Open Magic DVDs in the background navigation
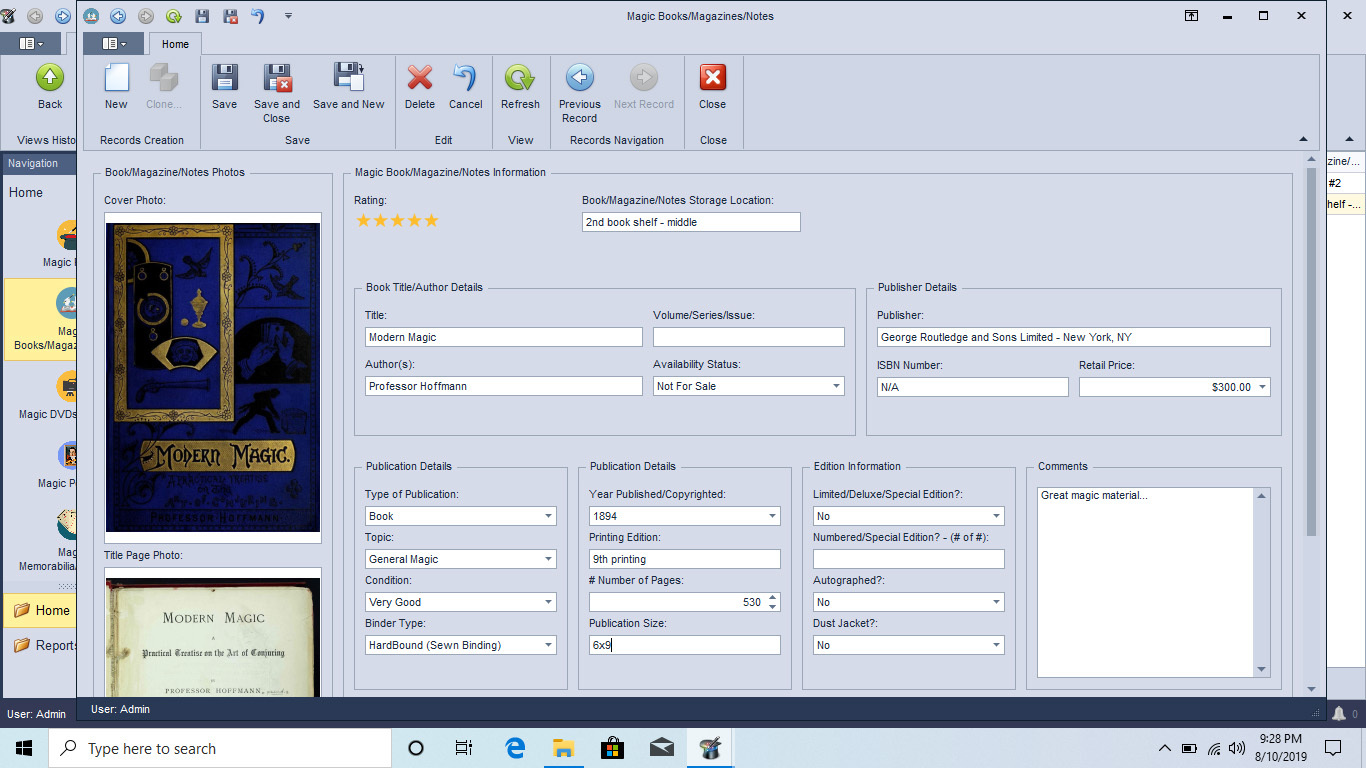 coord(47,397)
